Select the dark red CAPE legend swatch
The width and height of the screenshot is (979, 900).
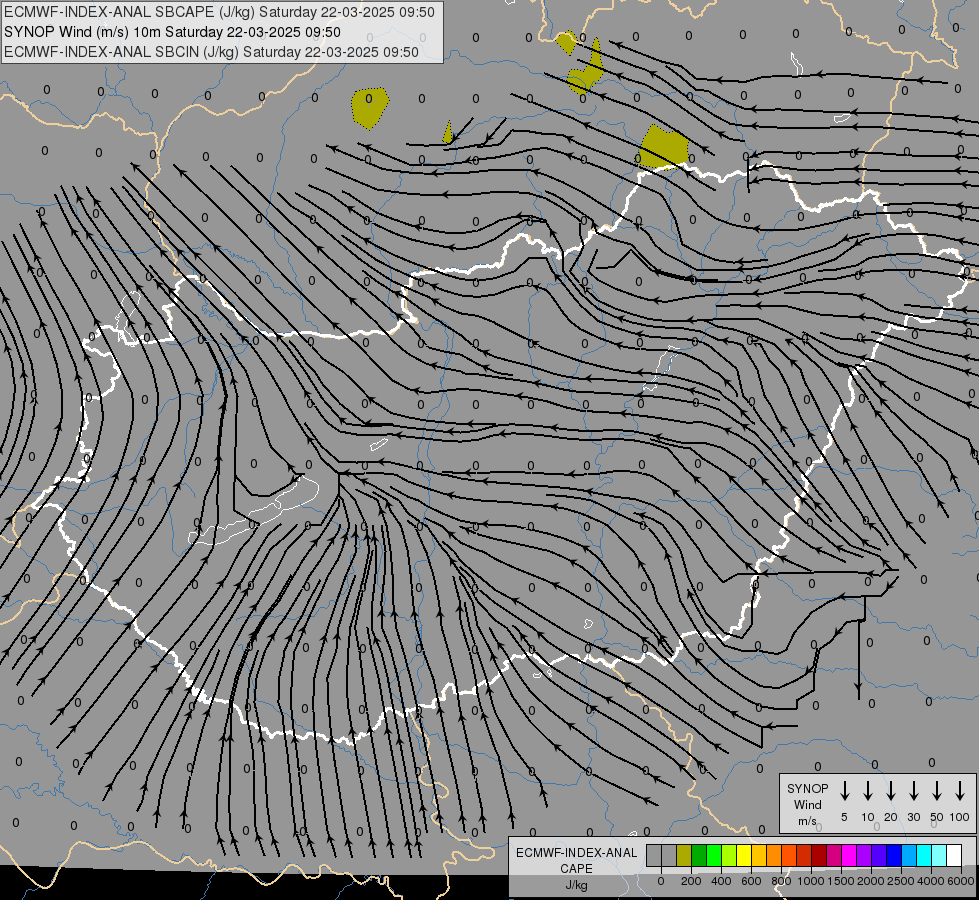pyautogui.click(x=819, y=856)
